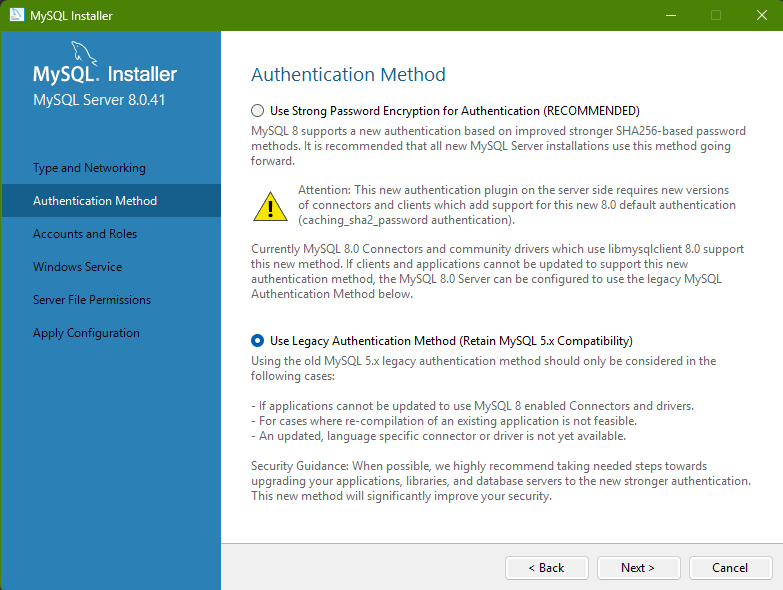Select Use Strong Password Encryption radio button
Viewport: 783px width, 590px height.
pos(258,111)
